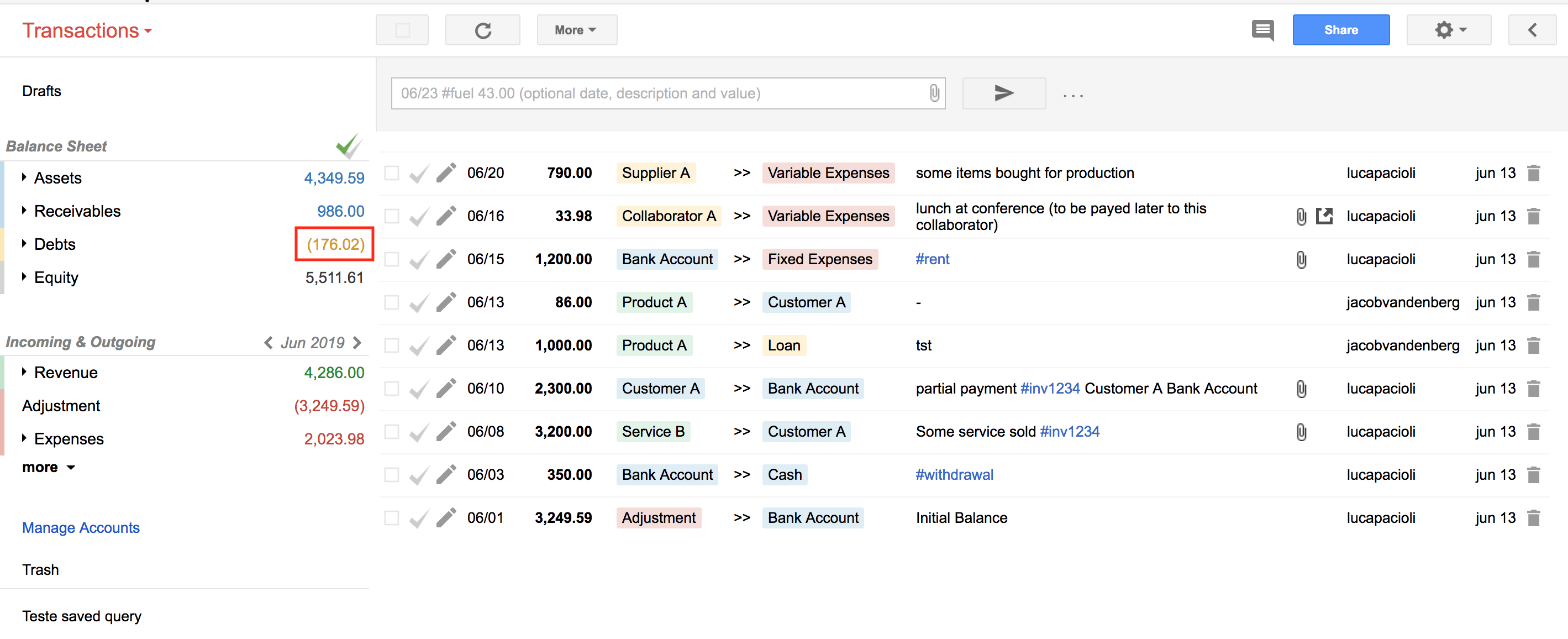Tick the checkbox for the 06/10 transaction
1568x639 pixels.
(x=392, y=389)
